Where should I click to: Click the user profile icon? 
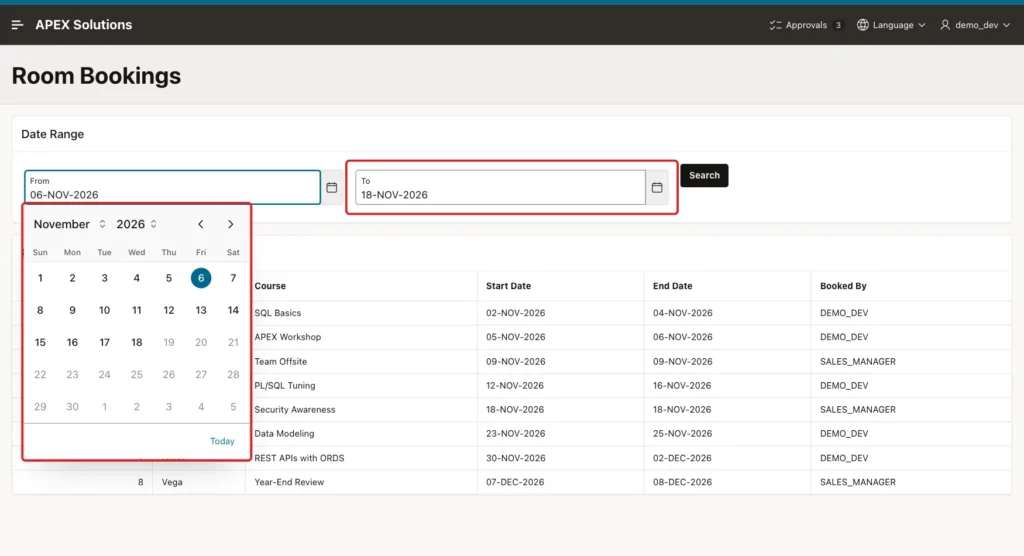click(x=945, y=25)
